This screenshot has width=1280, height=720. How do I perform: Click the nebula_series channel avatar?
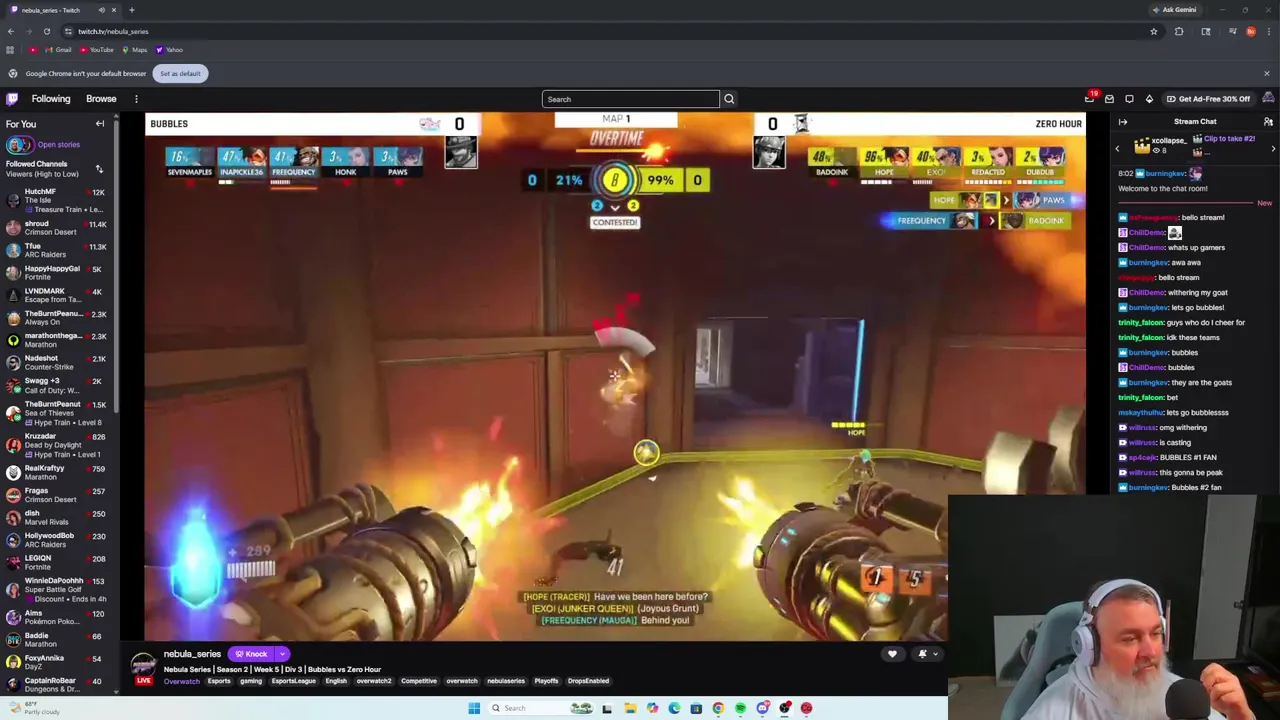pyautogui.click(x=144, y=663)
